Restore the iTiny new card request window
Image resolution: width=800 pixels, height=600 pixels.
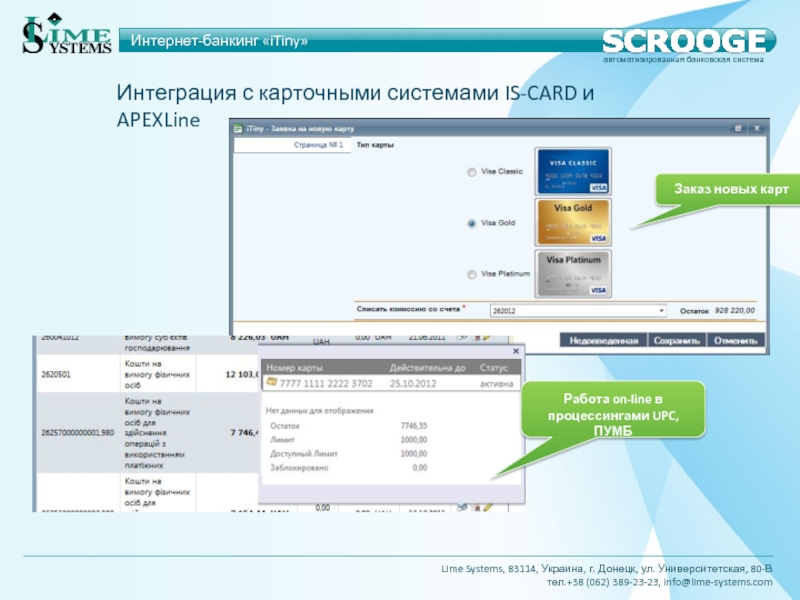click(x=738, y=128)
